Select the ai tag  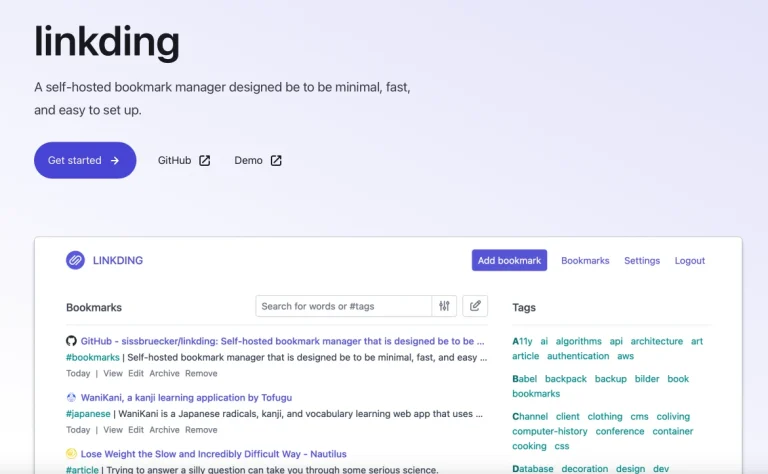tap(544, 341)
